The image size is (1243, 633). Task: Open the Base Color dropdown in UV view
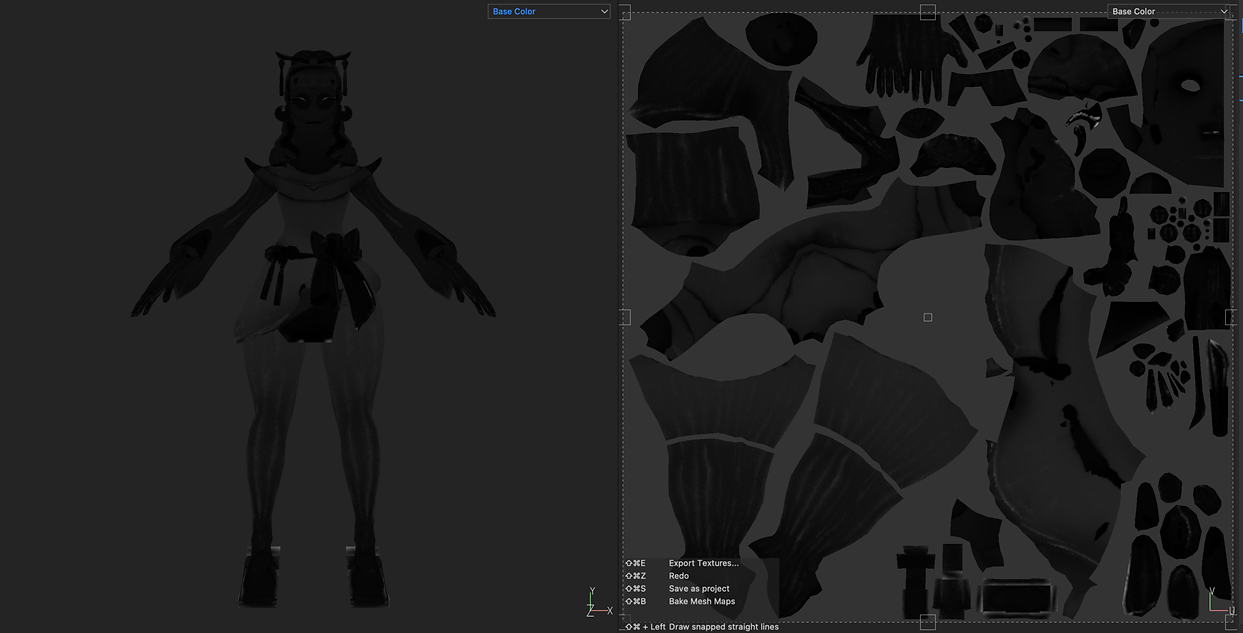coord(1169,11)
